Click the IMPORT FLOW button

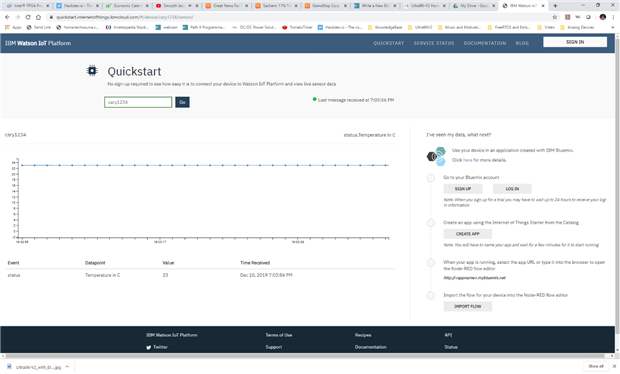click(467, 306)
